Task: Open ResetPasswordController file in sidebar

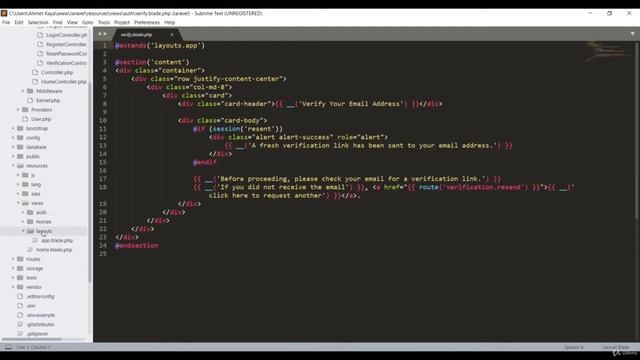Action: [67, 54]
